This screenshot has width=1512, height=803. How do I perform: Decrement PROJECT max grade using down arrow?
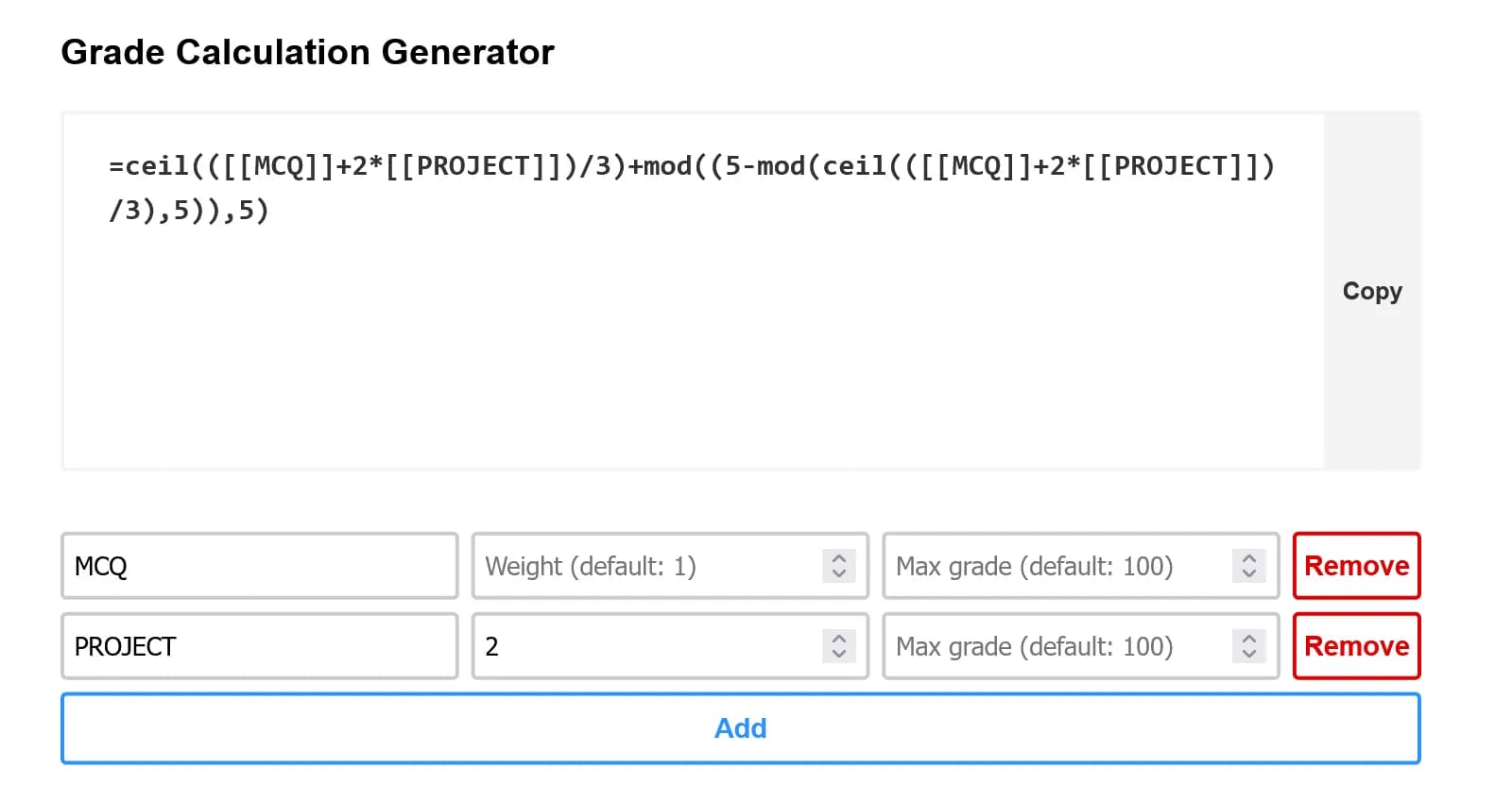1248,654
